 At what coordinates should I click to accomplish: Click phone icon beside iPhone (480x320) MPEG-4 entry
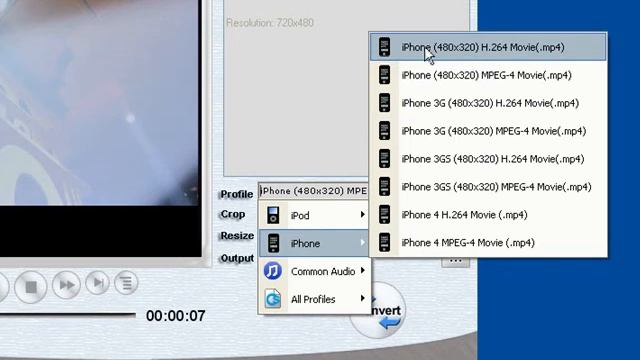tap(384, 75)
